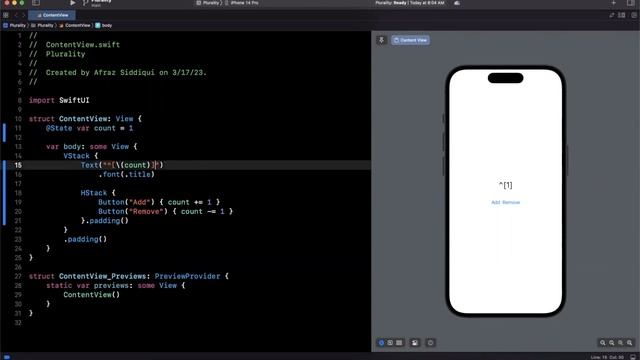Switch preview to Live mode
The height and width of the screenshot is (360, 640).
click(x=381, y=343)
